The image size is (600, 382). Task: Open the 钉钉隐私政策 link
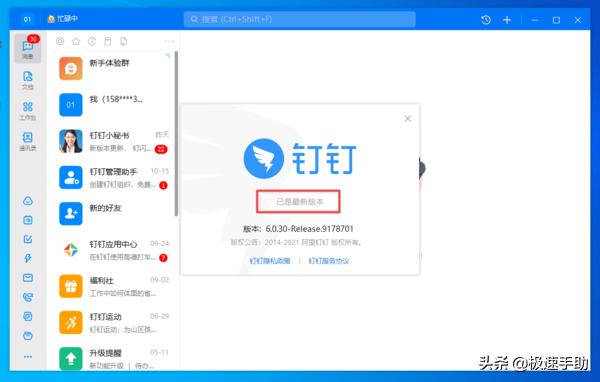pyautogui.click(x=270, y=261)
